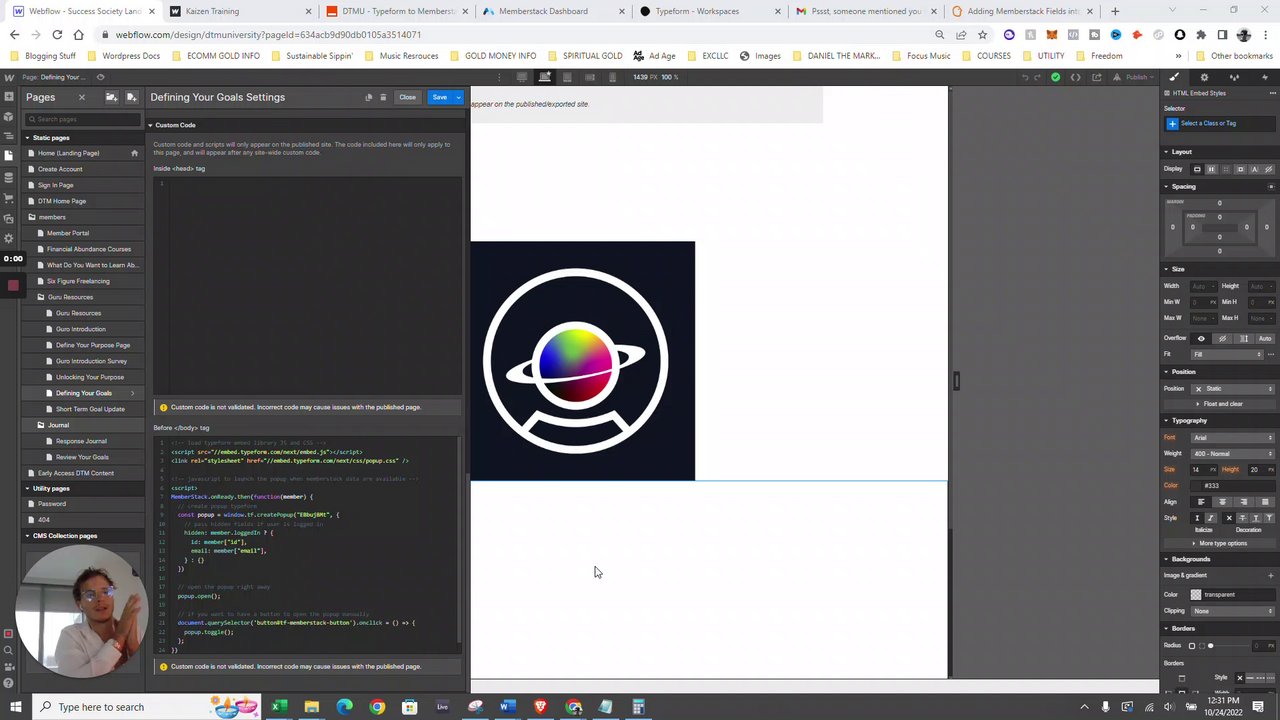This screenshot has height=720, width=1280.
Task: Set border style to none X
Action: click(x=1240, y=678)
